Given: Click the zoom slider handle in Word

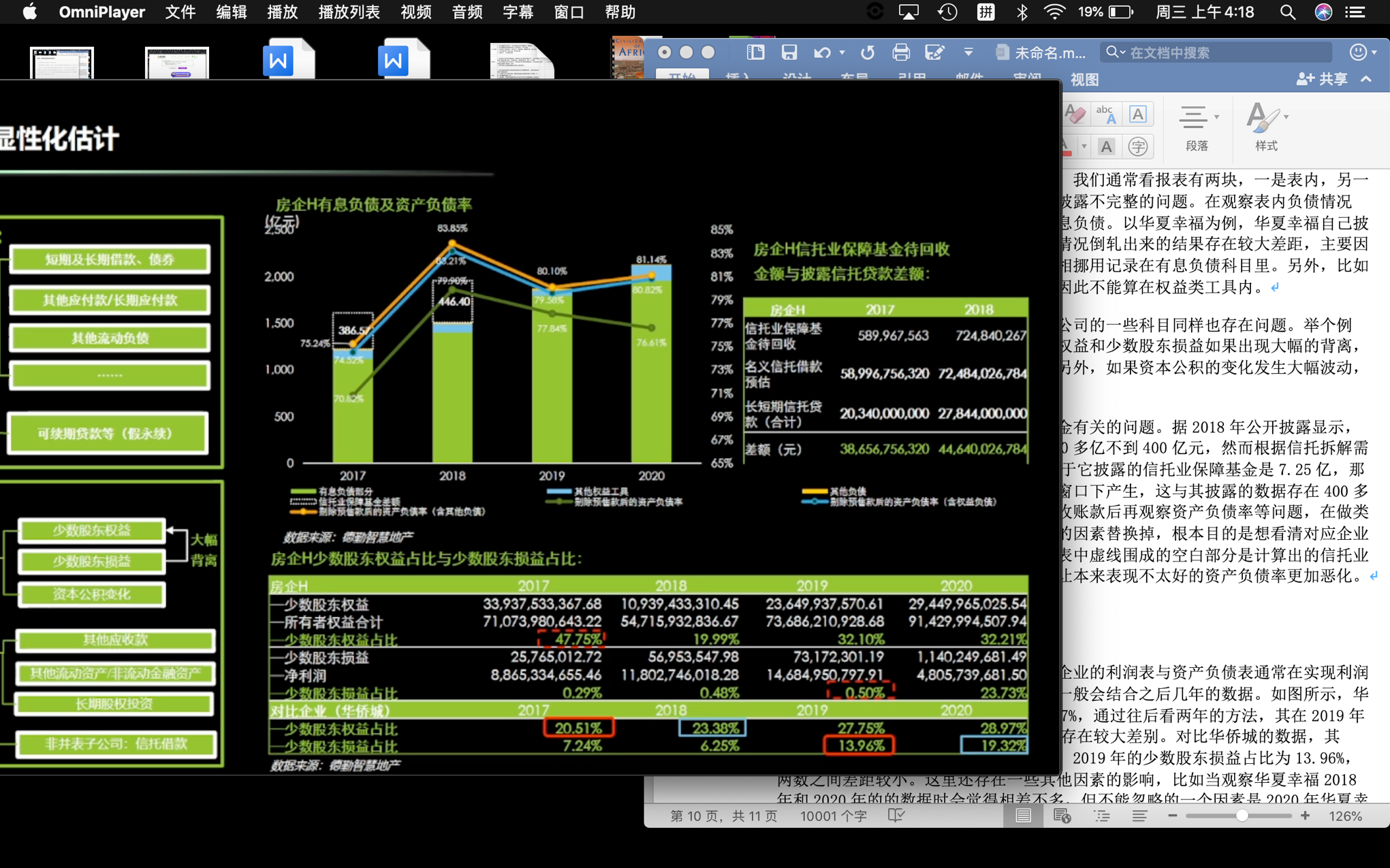Looking at the screenshot, I should click(x=1242, y=816).
